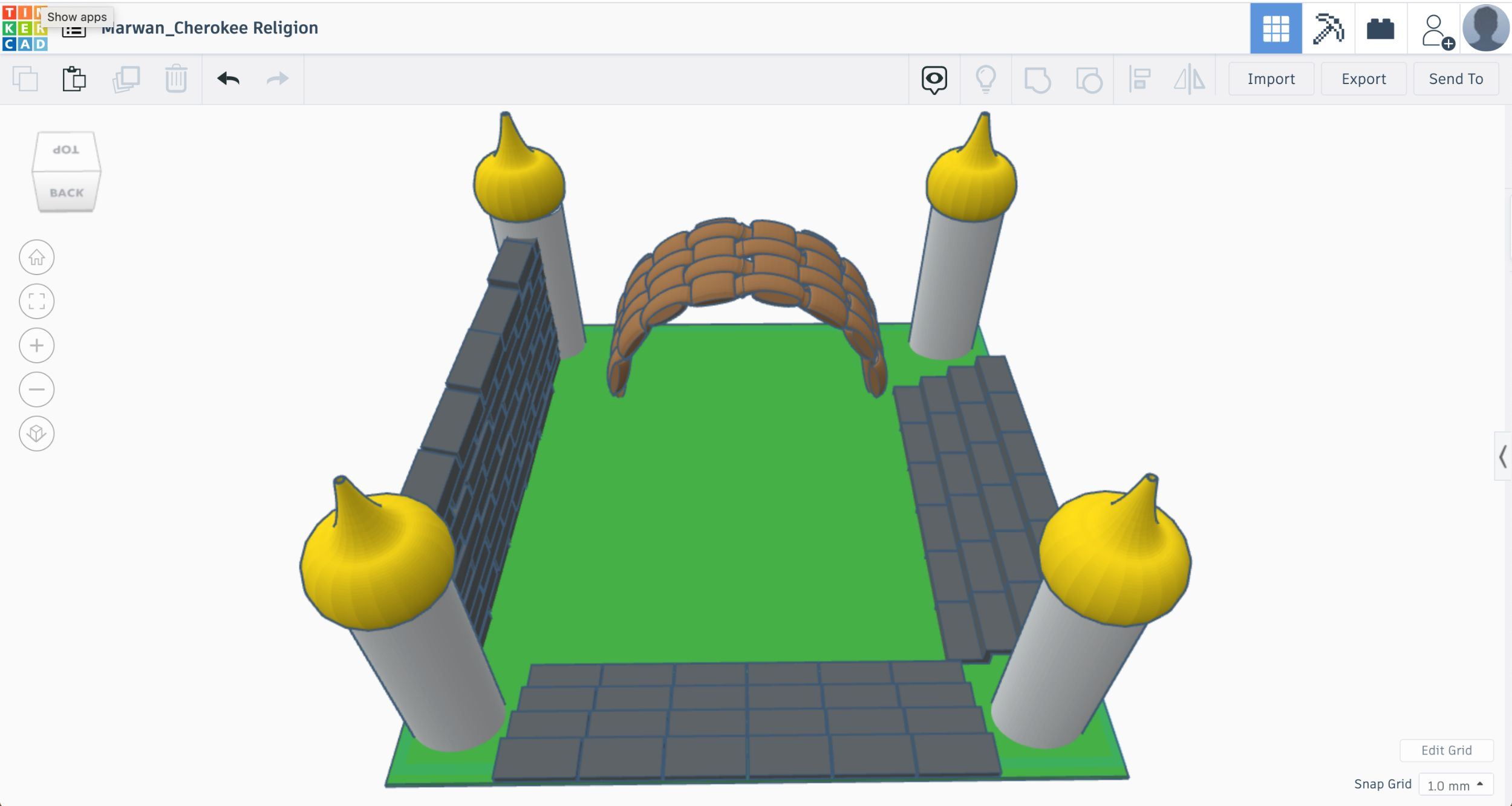
Task: Open the designs list icon
Action: (74, 30)
